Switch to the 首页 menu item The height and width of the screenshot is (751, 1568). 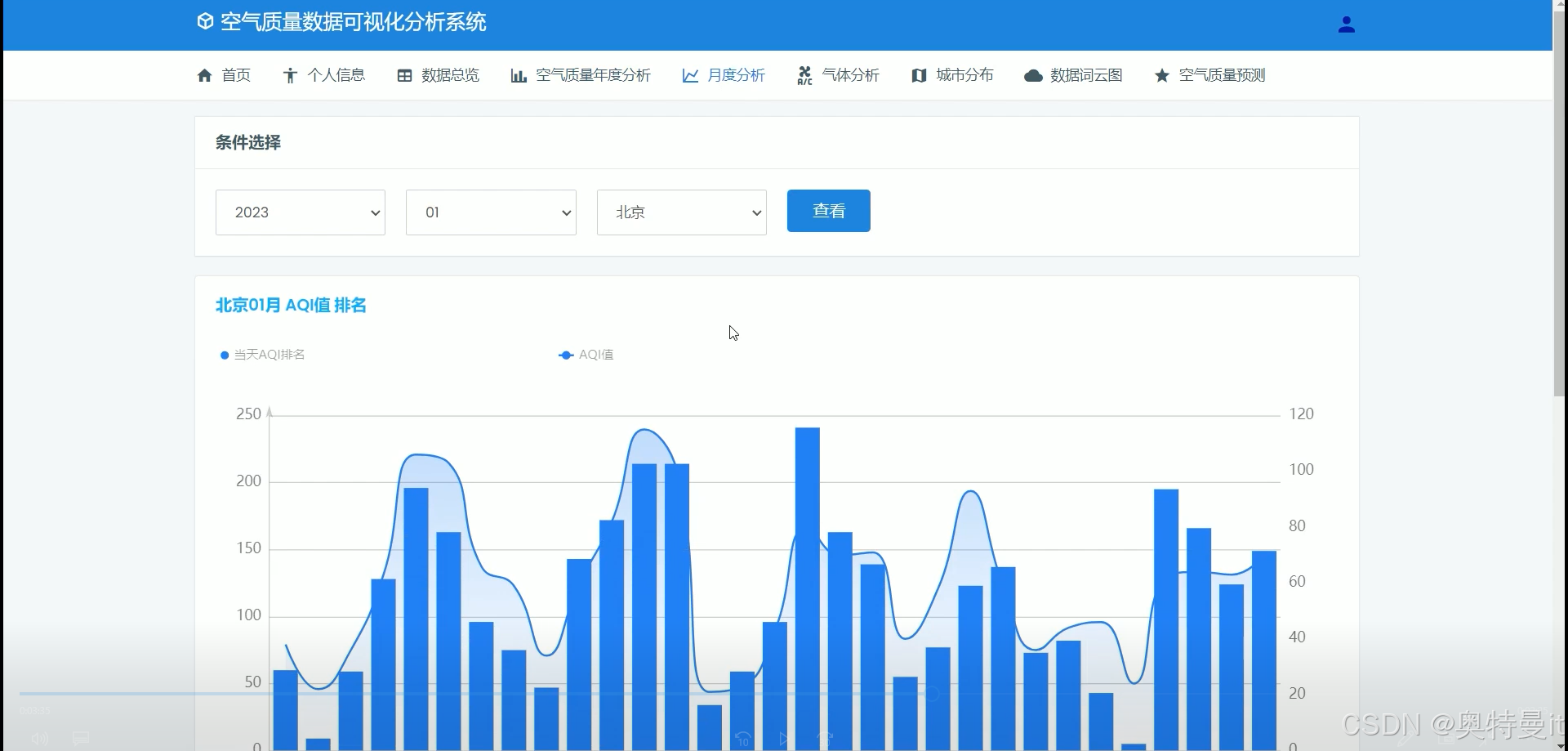tap(224, 75)
